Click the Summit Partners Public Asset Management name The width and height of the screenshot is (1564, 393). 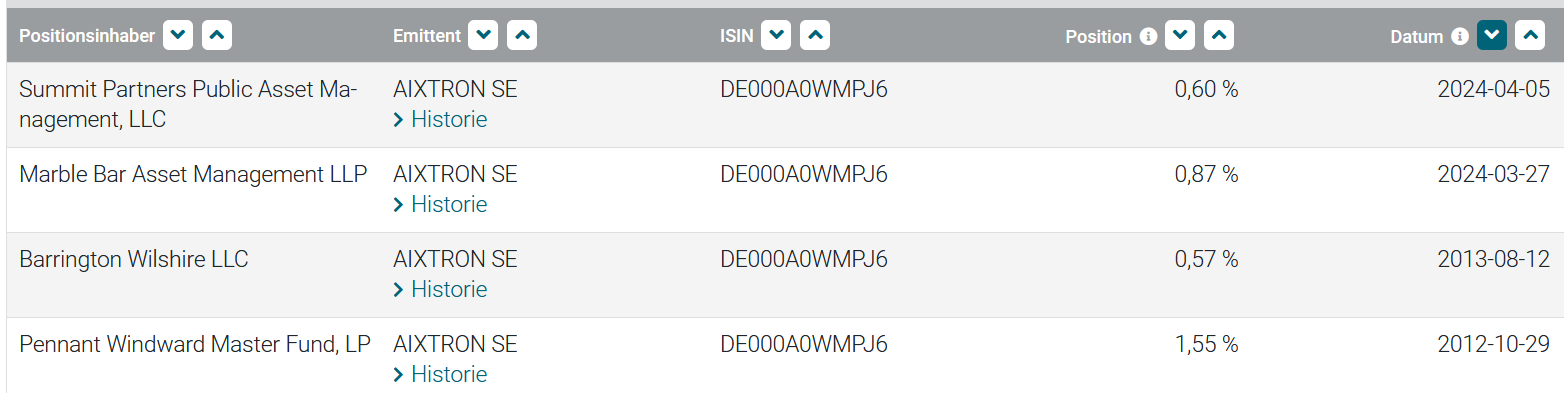click(188, 104)
